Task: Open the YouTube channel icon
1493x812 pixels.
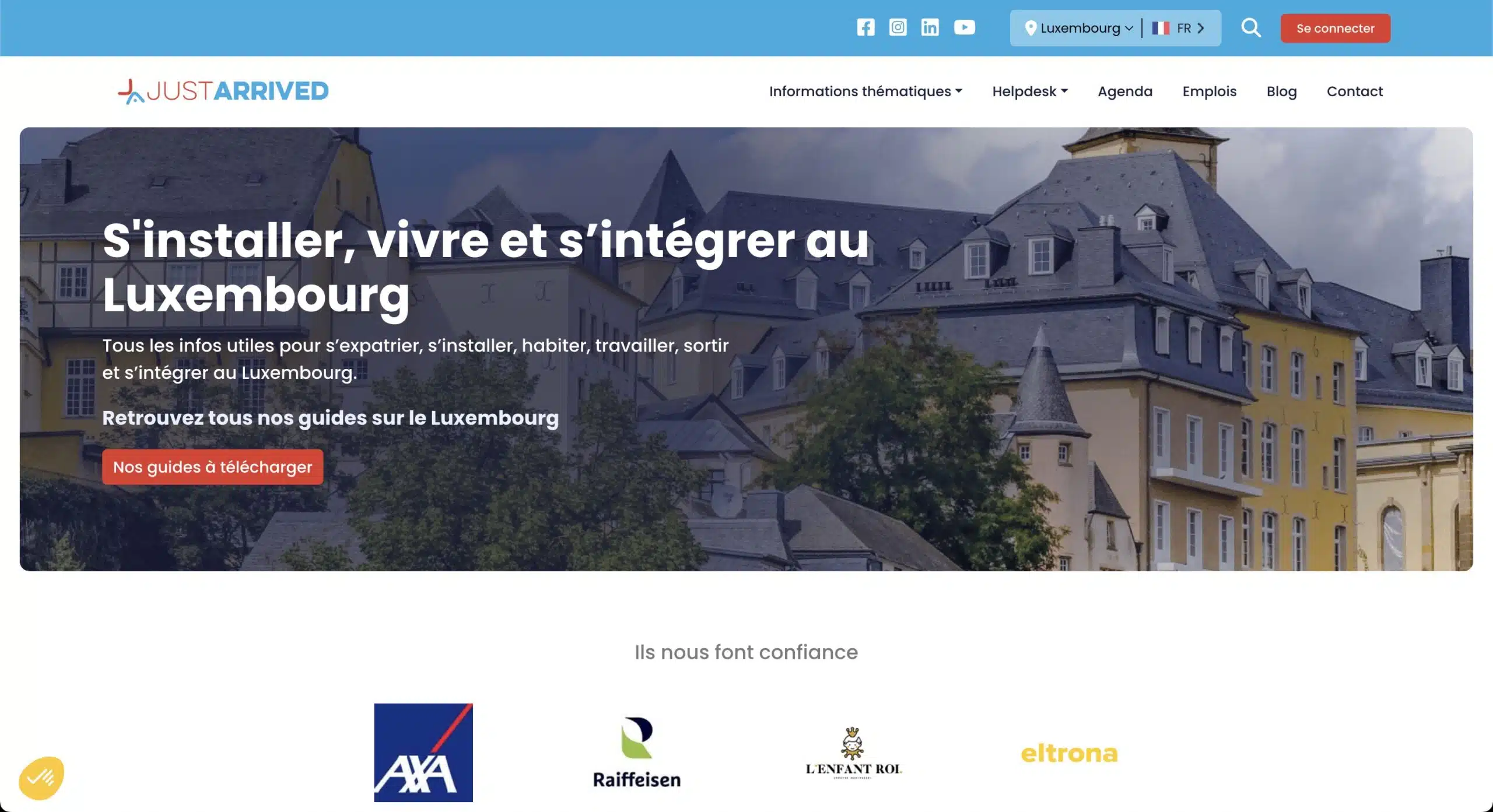Action: [x=964, y=27]
